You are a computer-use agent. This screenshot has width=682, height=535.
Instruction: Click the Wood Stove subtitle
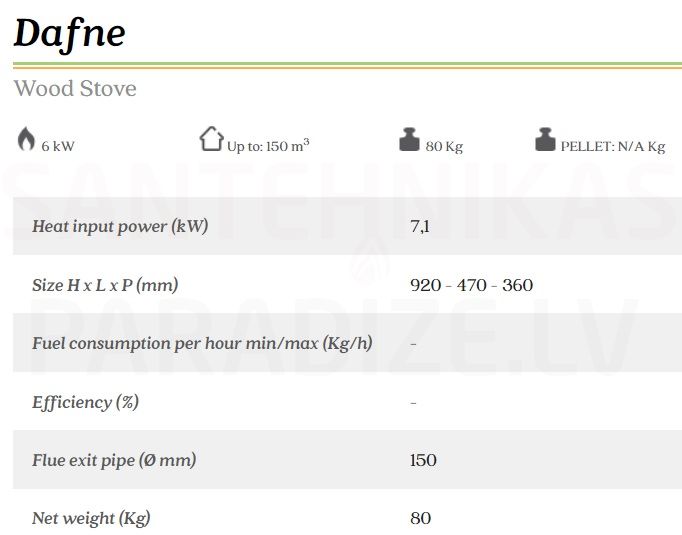coord(75,89)
